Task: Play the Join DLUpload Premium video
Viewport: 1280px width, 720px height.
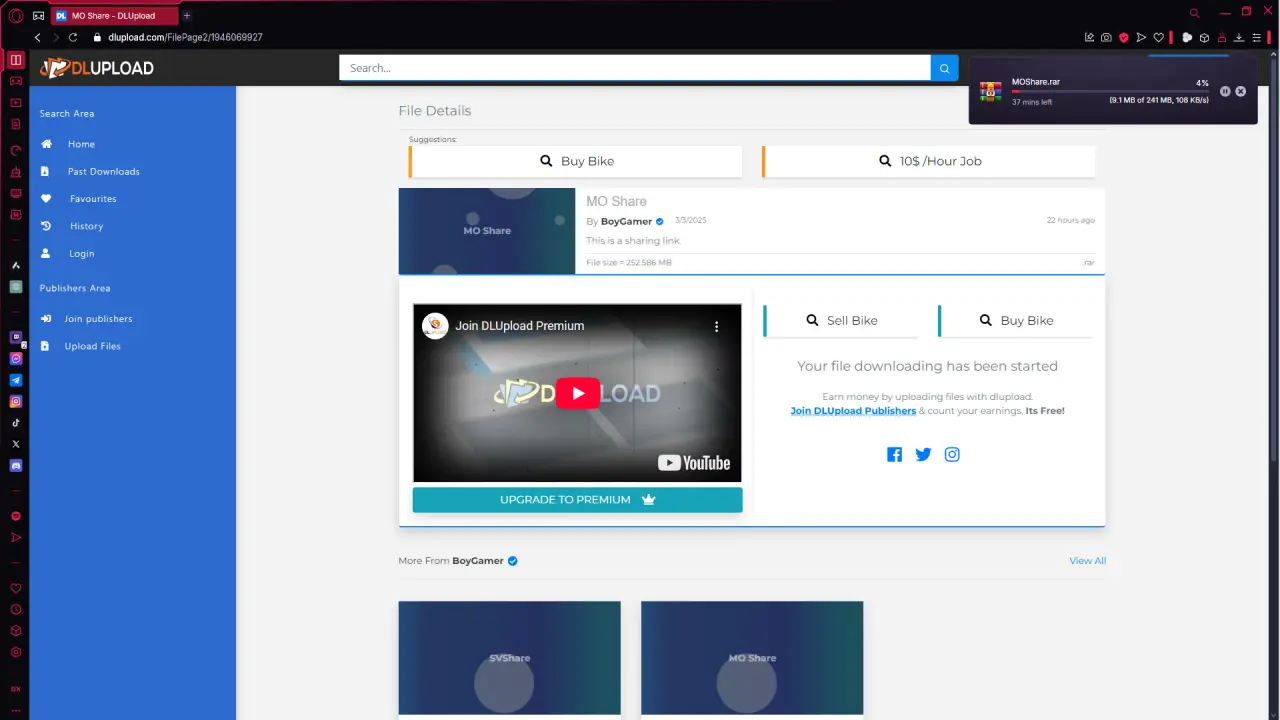Action: [578, 393]
